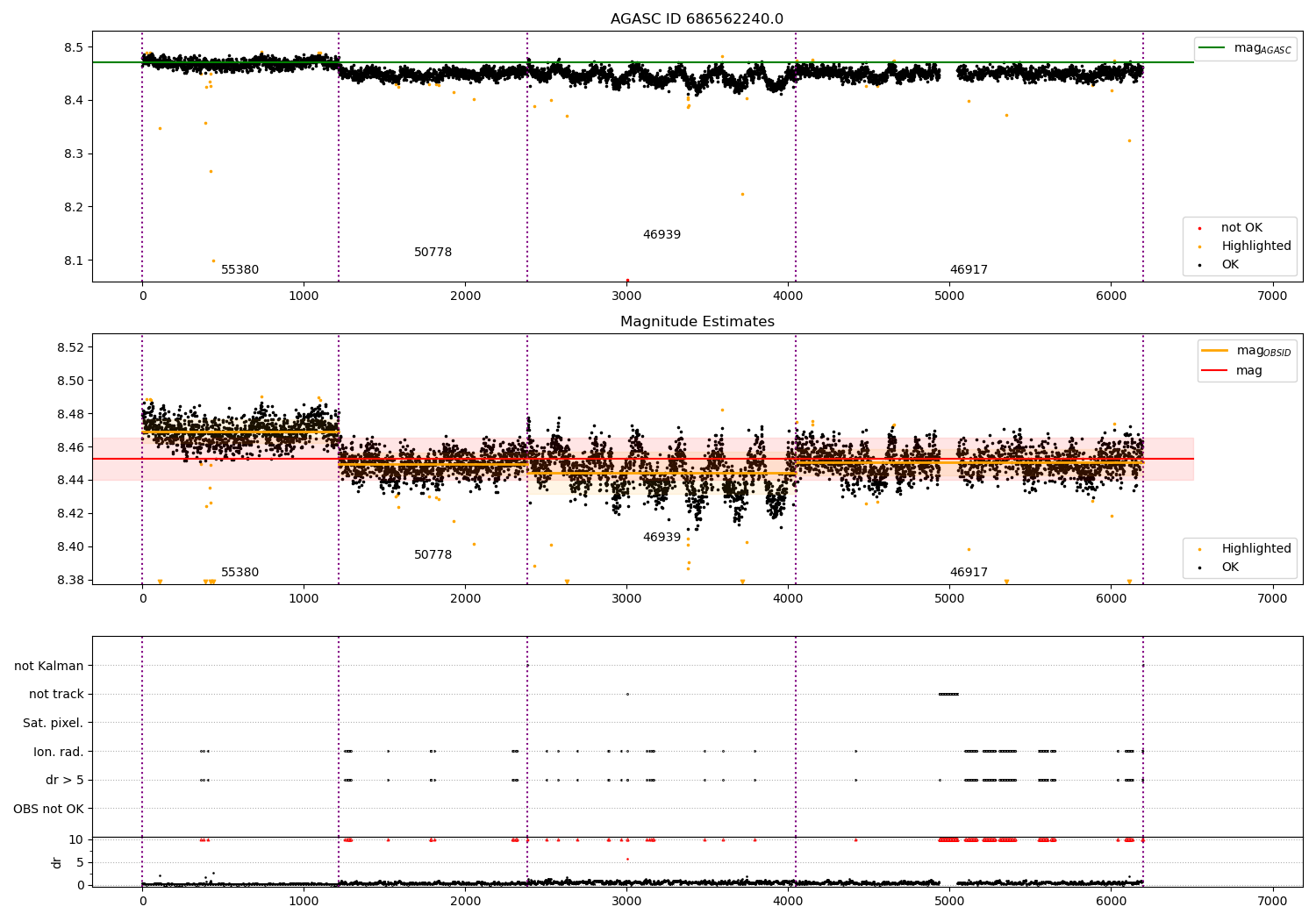Image resolution: width=1316 pixels, height=921 pixels.
Task: Select the 8.50 y-axis tick label
Action: [70, 382]
